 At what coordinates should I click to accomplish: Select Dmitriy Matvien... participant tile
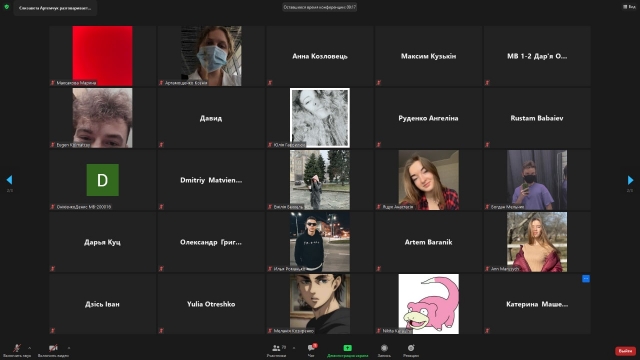click(x=211, y=180)
